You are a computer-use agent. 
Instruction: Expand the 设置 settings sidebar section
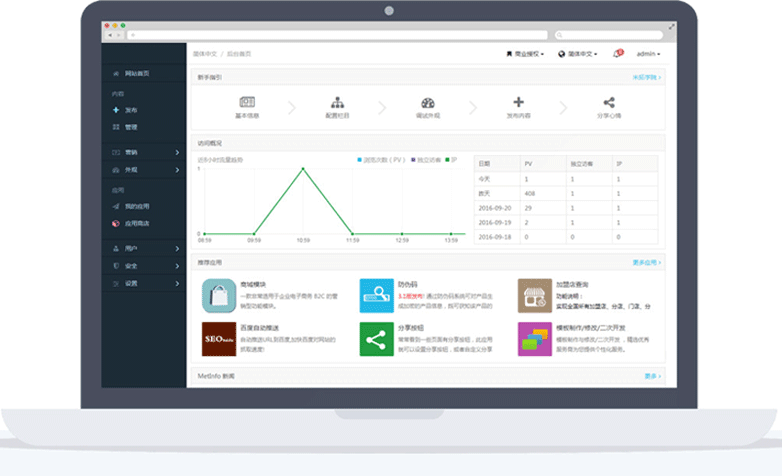[145, 283]
